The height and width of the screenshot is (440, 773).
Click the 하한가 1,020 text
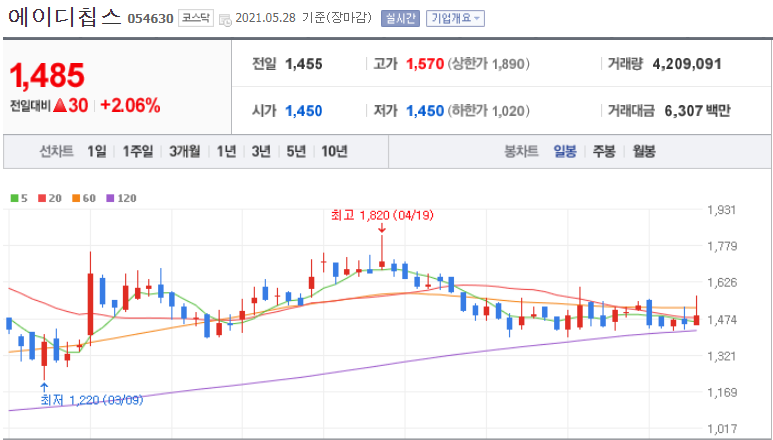pyautogui.click(x=489, y=111)
